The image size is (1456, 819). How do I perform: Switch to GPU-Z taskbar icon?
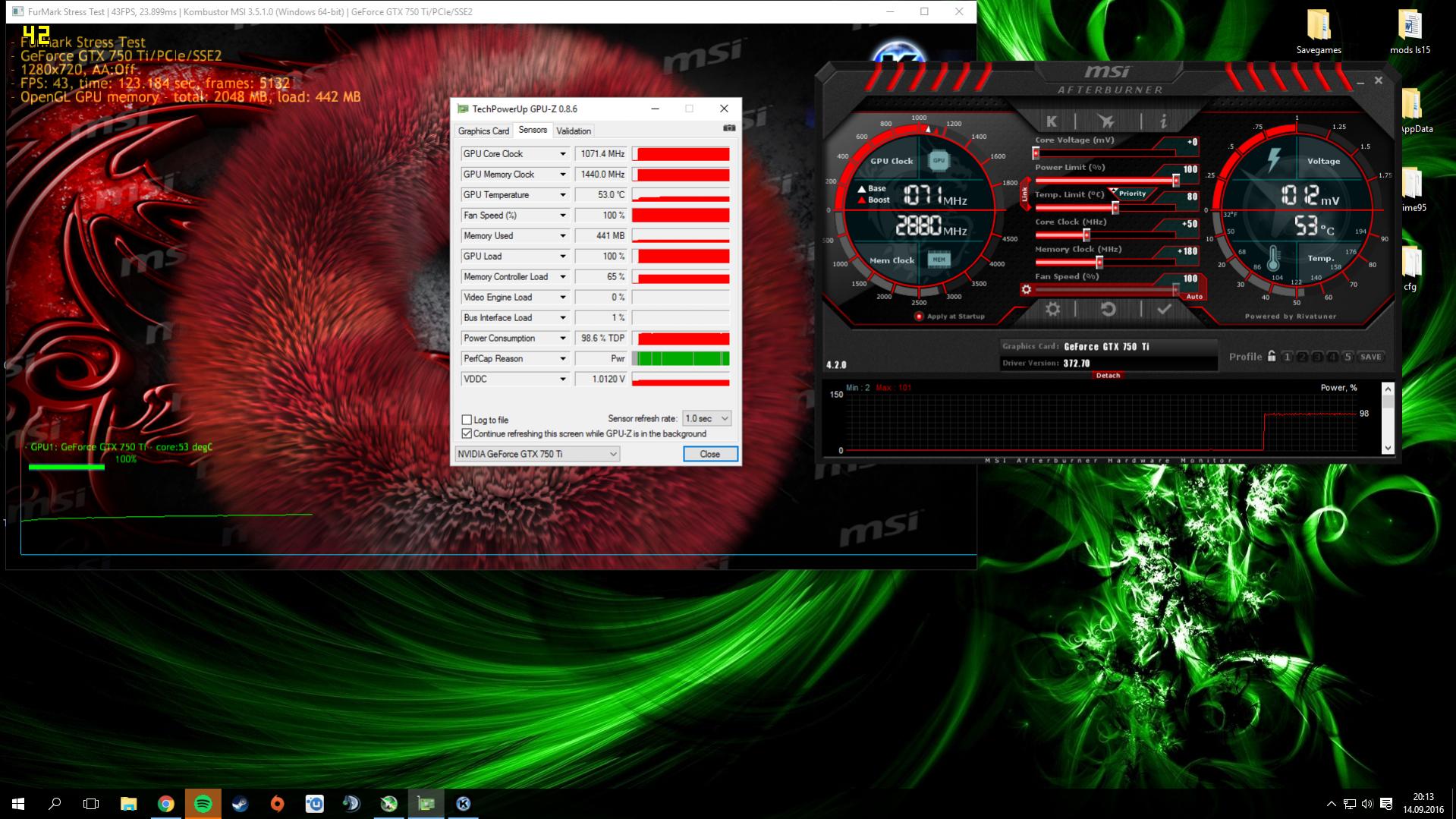coord(426,804)
